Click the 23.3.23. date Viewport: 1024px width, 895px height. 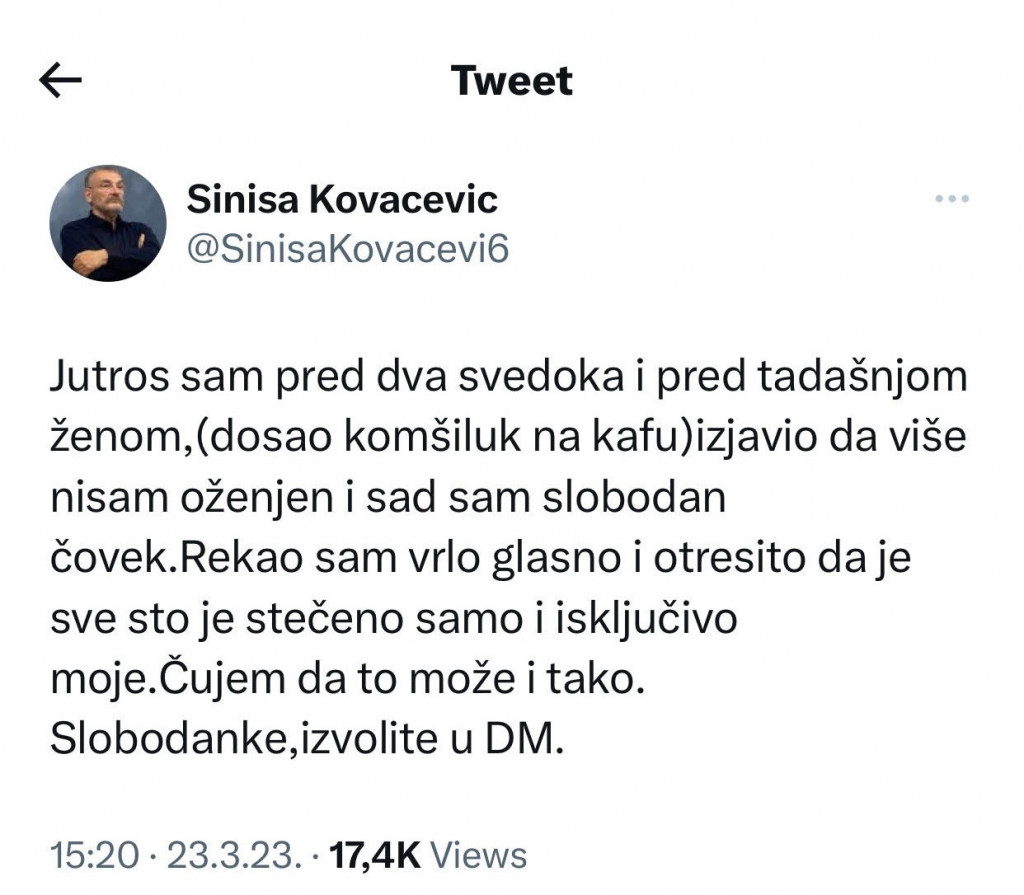click(x=233, y=855)
